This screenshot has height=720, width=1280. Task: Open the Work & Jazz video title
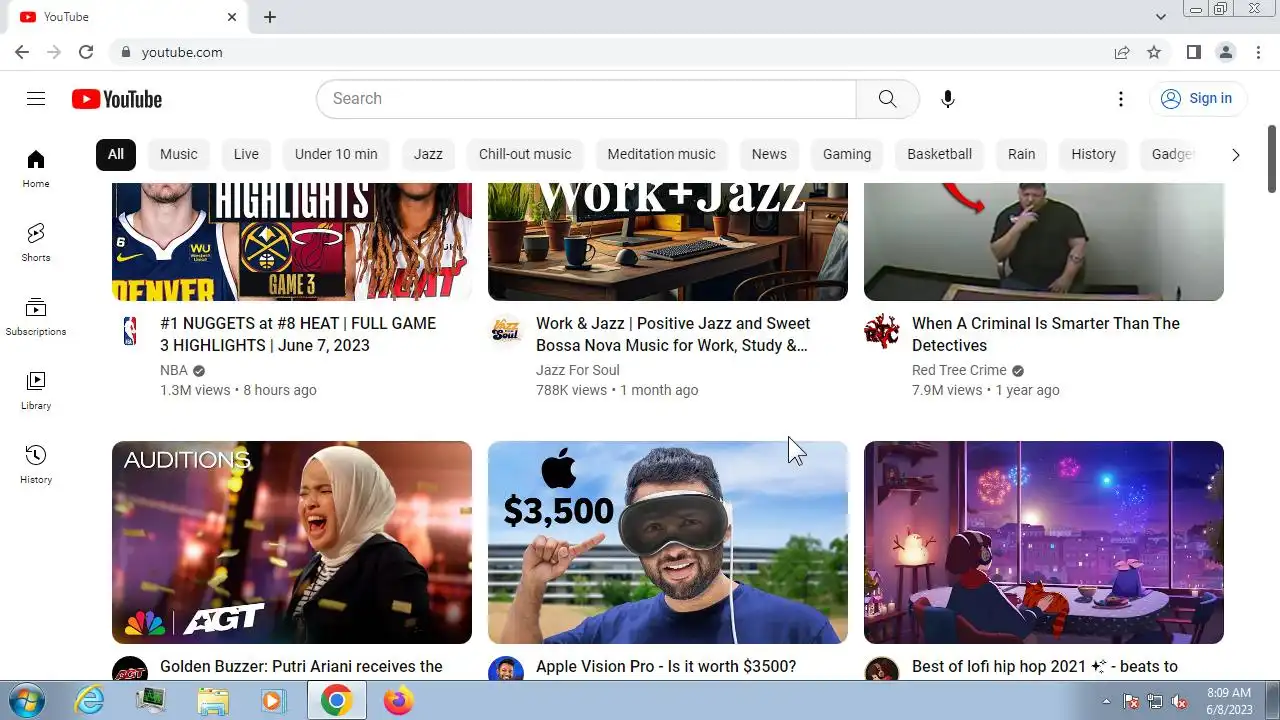[x=673, y=334]
